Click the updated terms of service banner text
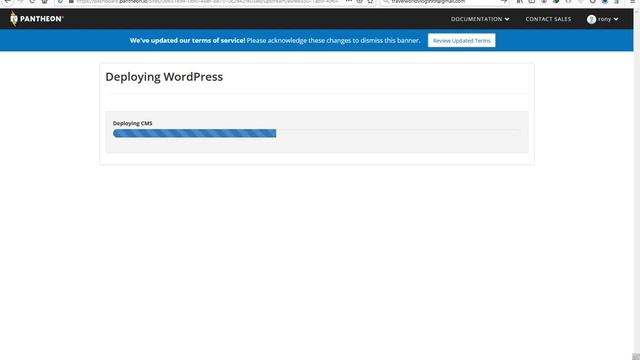This screenshot has height=360, width=640. [x=275, y=40]
